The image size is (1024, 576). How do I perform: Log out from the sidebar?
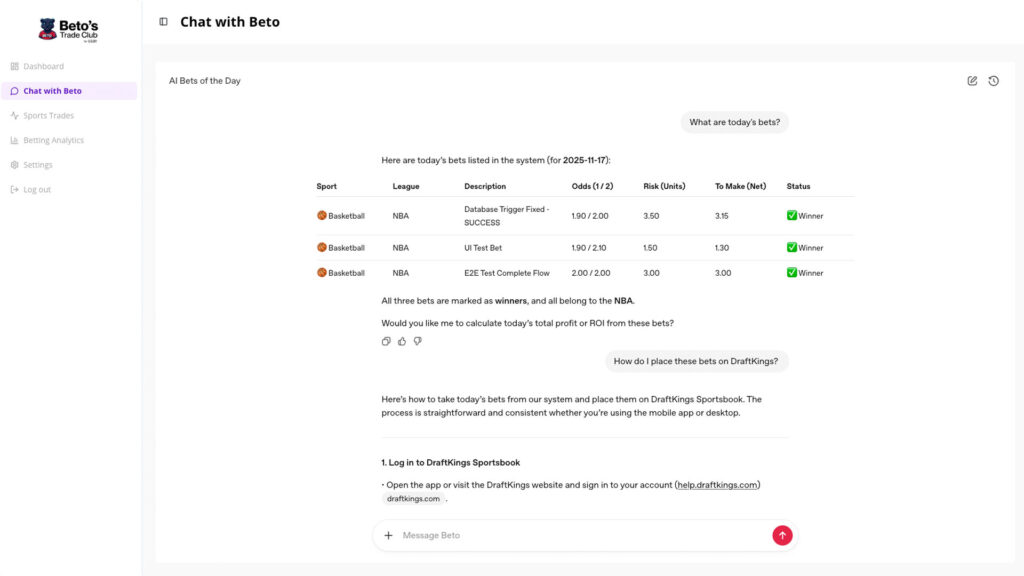pos(37,189)
